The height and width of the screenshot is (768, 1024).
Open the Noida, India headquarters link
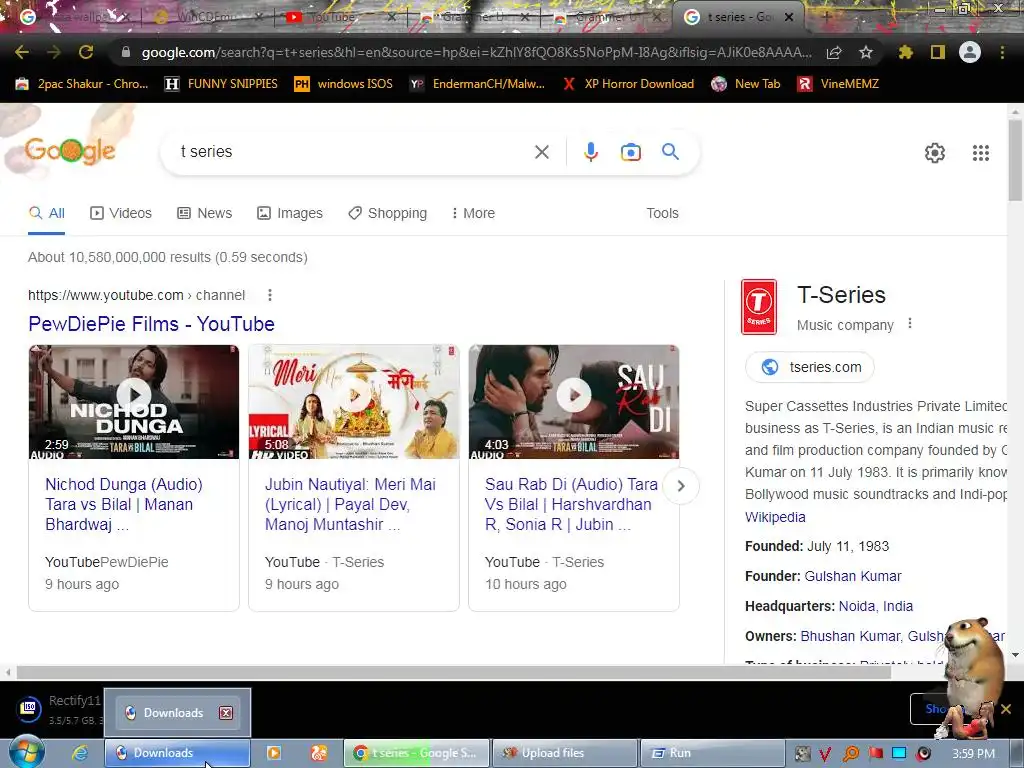(x=876, y=606)
